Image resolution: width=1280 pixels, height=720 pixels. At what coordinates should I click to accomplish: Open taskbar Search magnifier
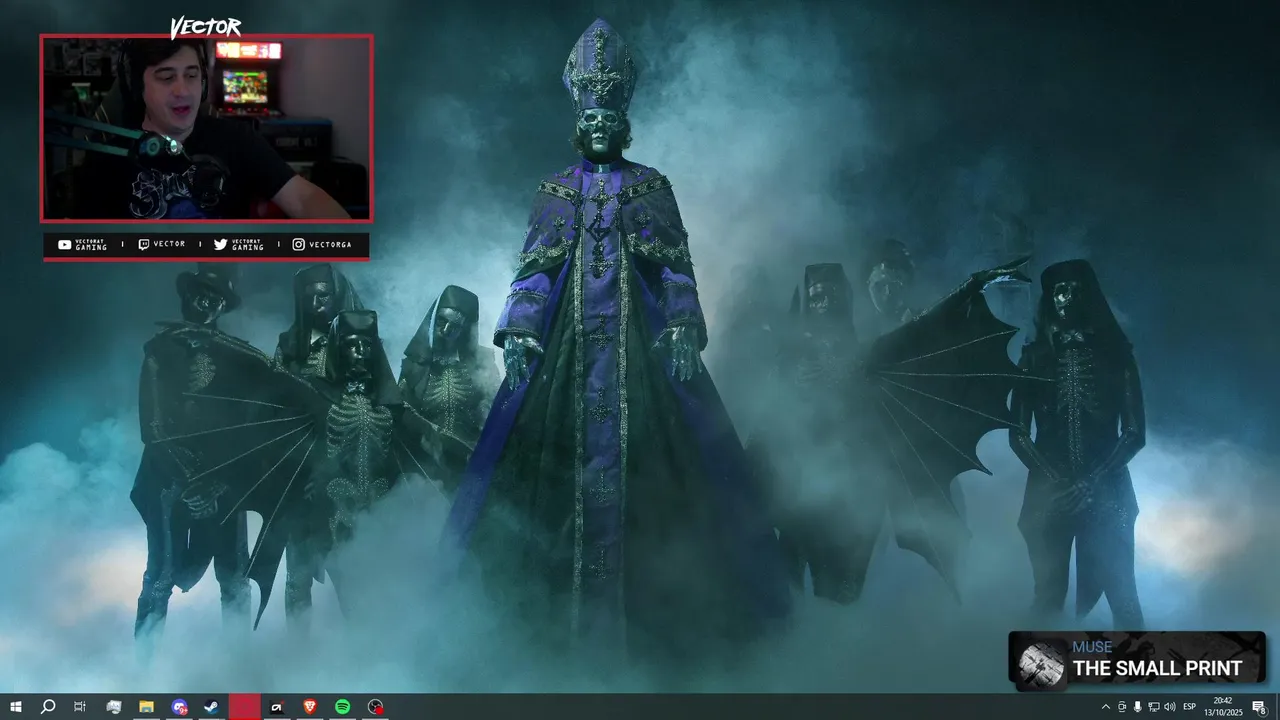coord(47,707)
